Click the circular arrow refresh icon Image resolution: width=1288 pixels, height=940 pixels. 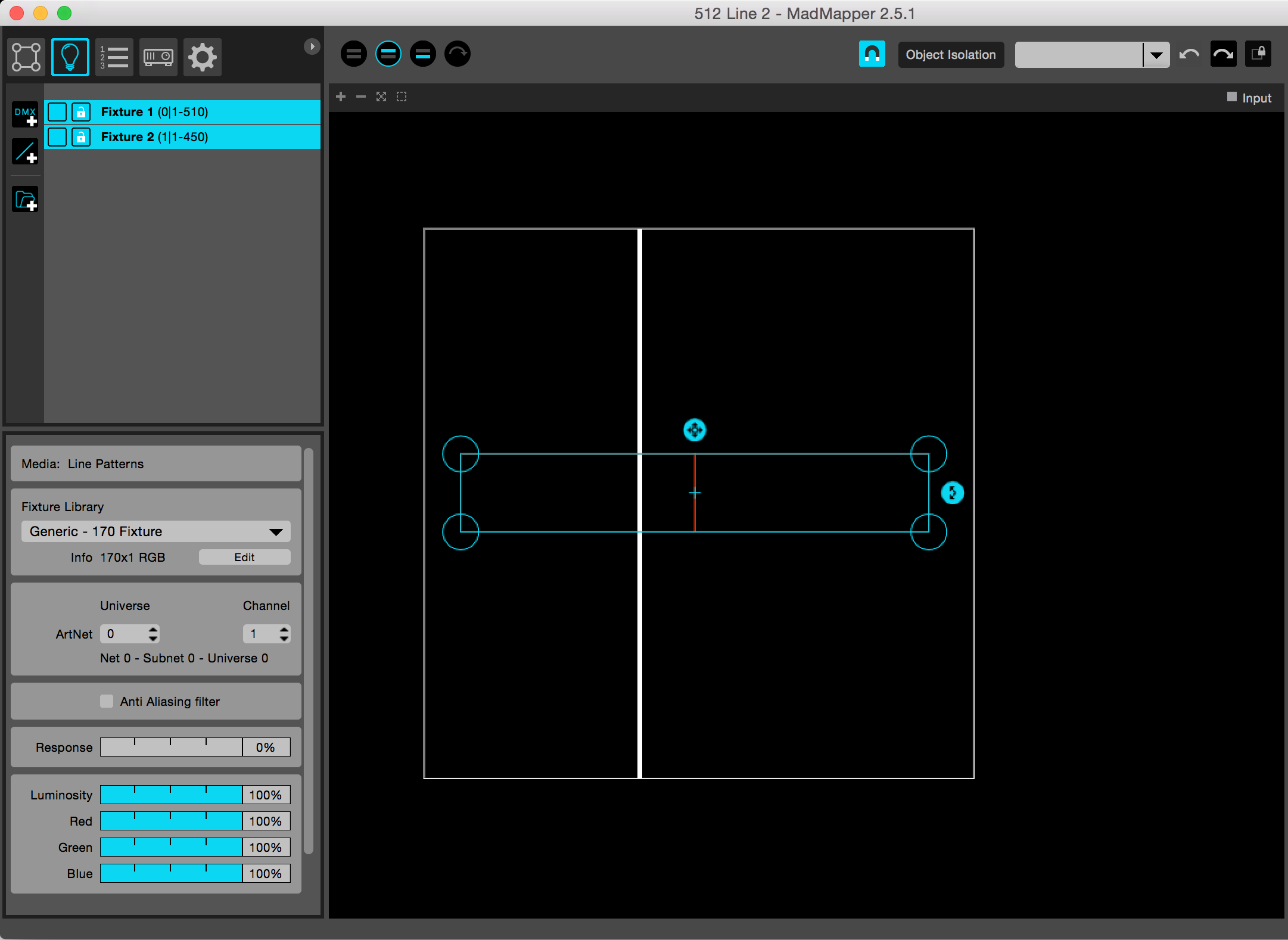(x=458, y=54)
